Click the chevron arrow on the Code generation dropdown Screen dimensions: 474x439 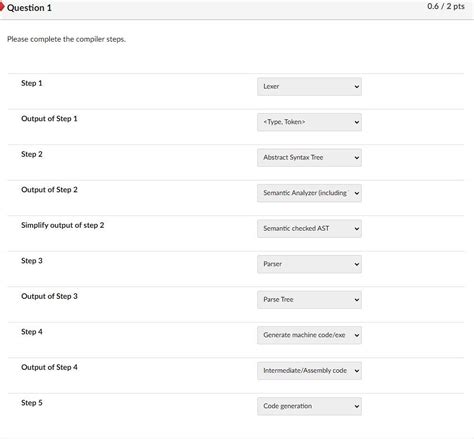357,406
